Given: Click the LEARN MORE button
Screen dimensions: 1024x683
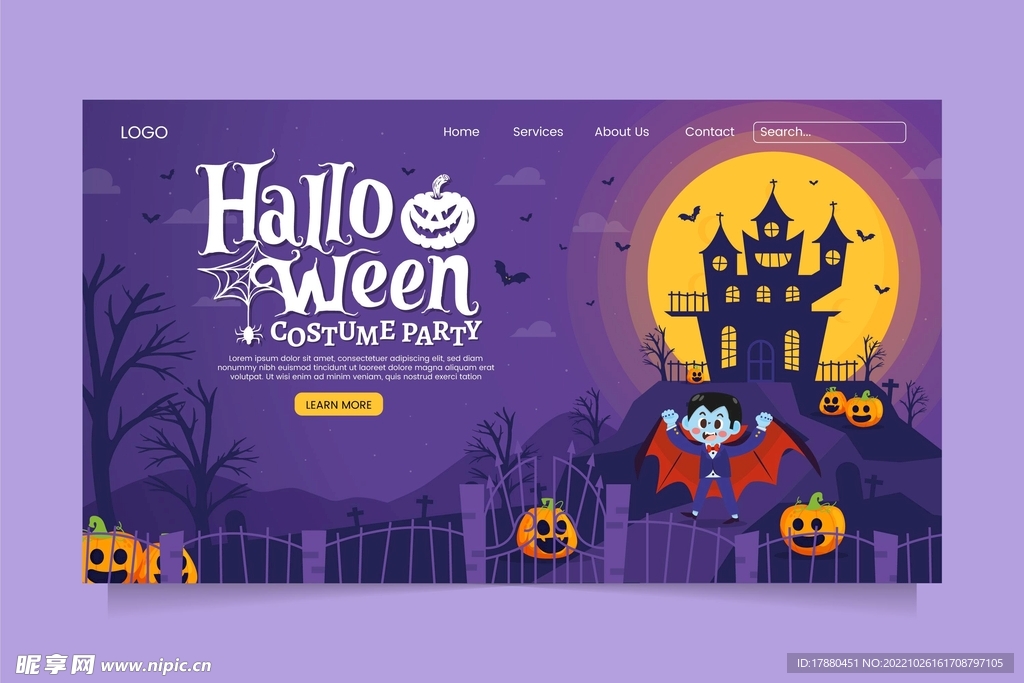Looking at the screenshot, I should click(338, 405).
